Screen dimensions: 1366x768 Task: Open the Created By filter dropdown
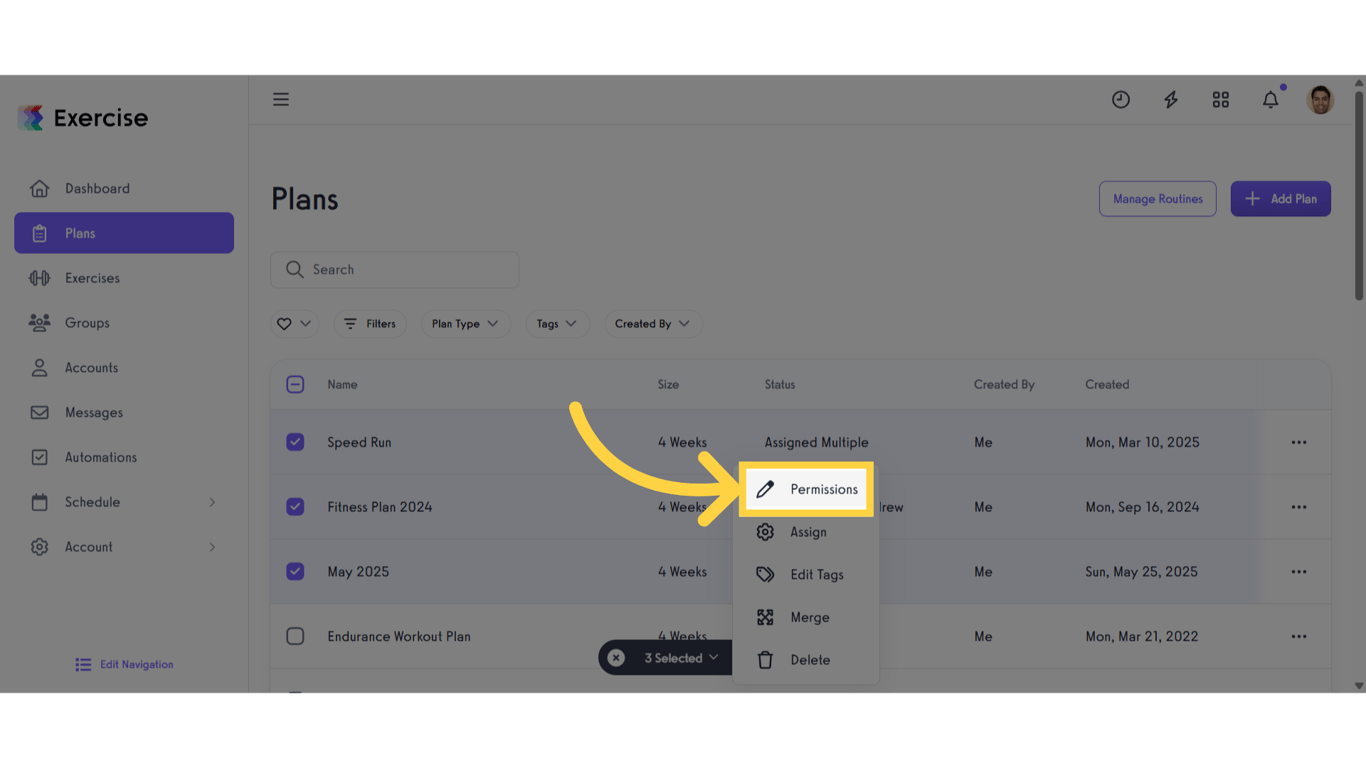[x=653, y=323]
